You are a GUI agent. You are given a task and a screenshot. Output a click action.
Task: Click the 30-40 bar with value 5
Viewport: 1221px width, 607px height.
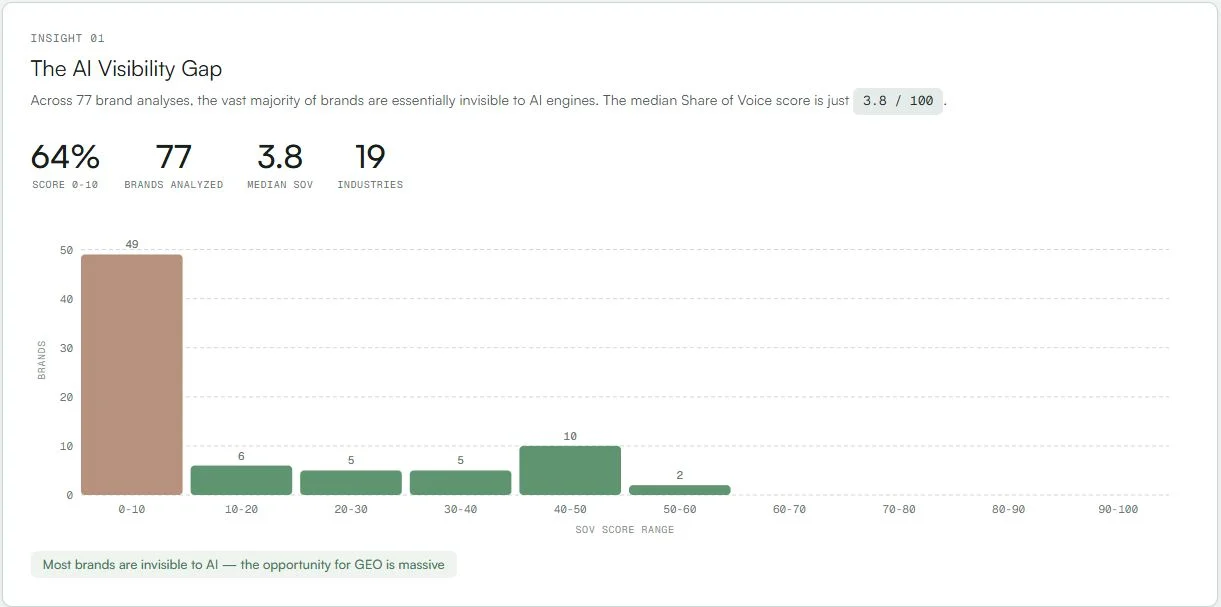[x=461, y=482]
